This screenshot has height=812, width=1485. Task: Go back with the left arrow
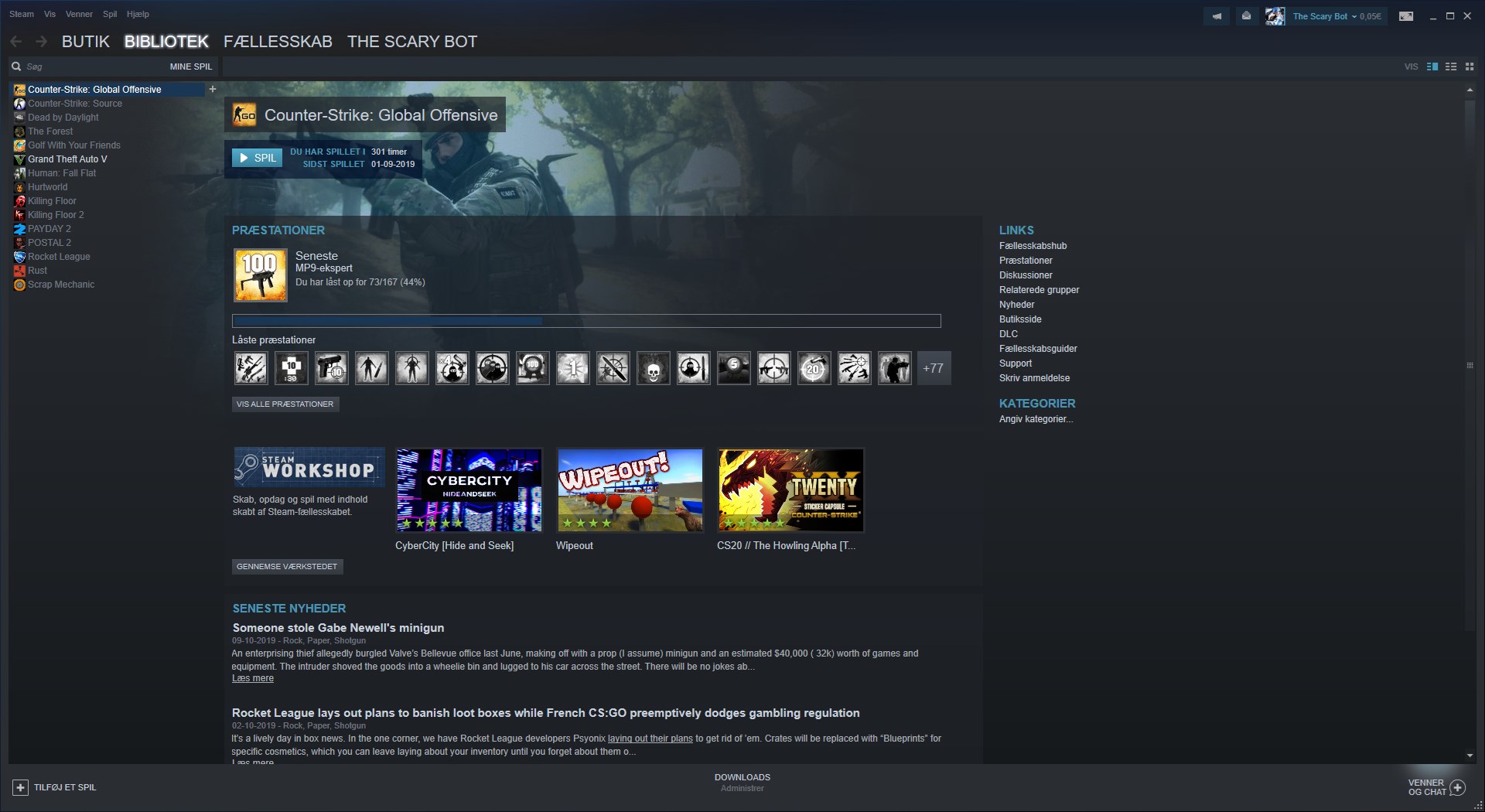[16, 42]
